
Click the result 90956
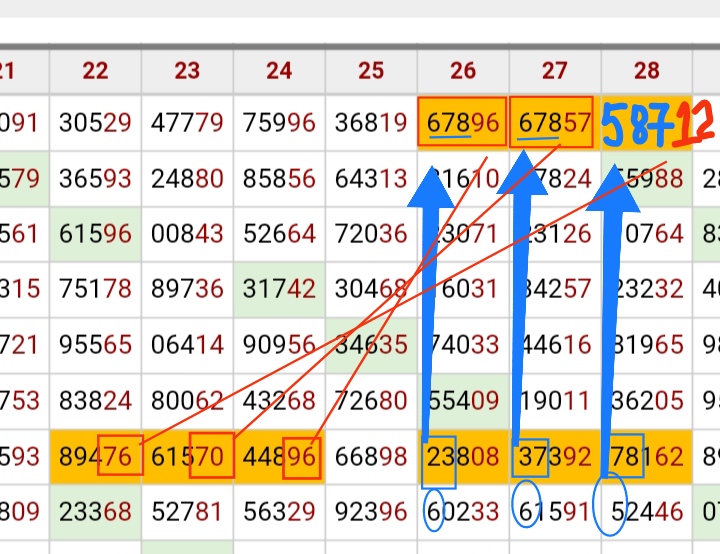coord(279,345)
